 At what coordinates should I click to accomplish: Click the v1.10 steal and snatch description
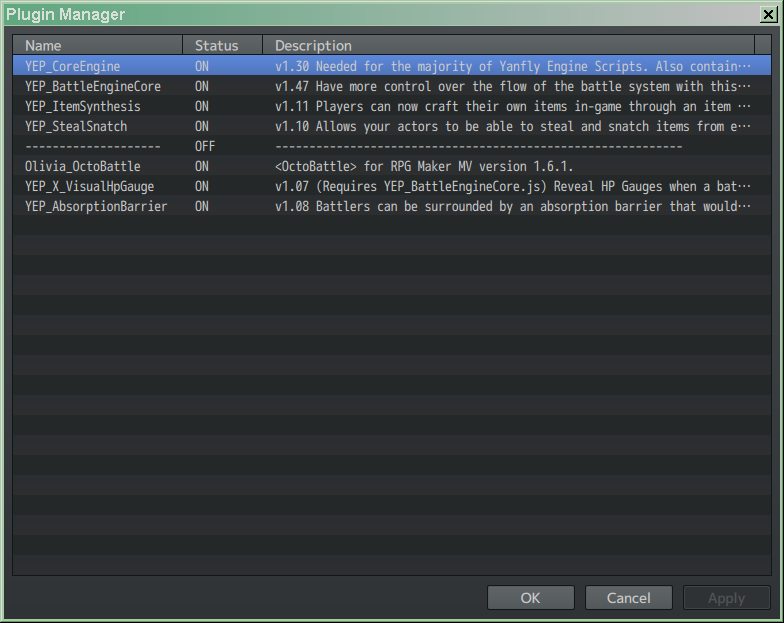(x=513, y=126)
